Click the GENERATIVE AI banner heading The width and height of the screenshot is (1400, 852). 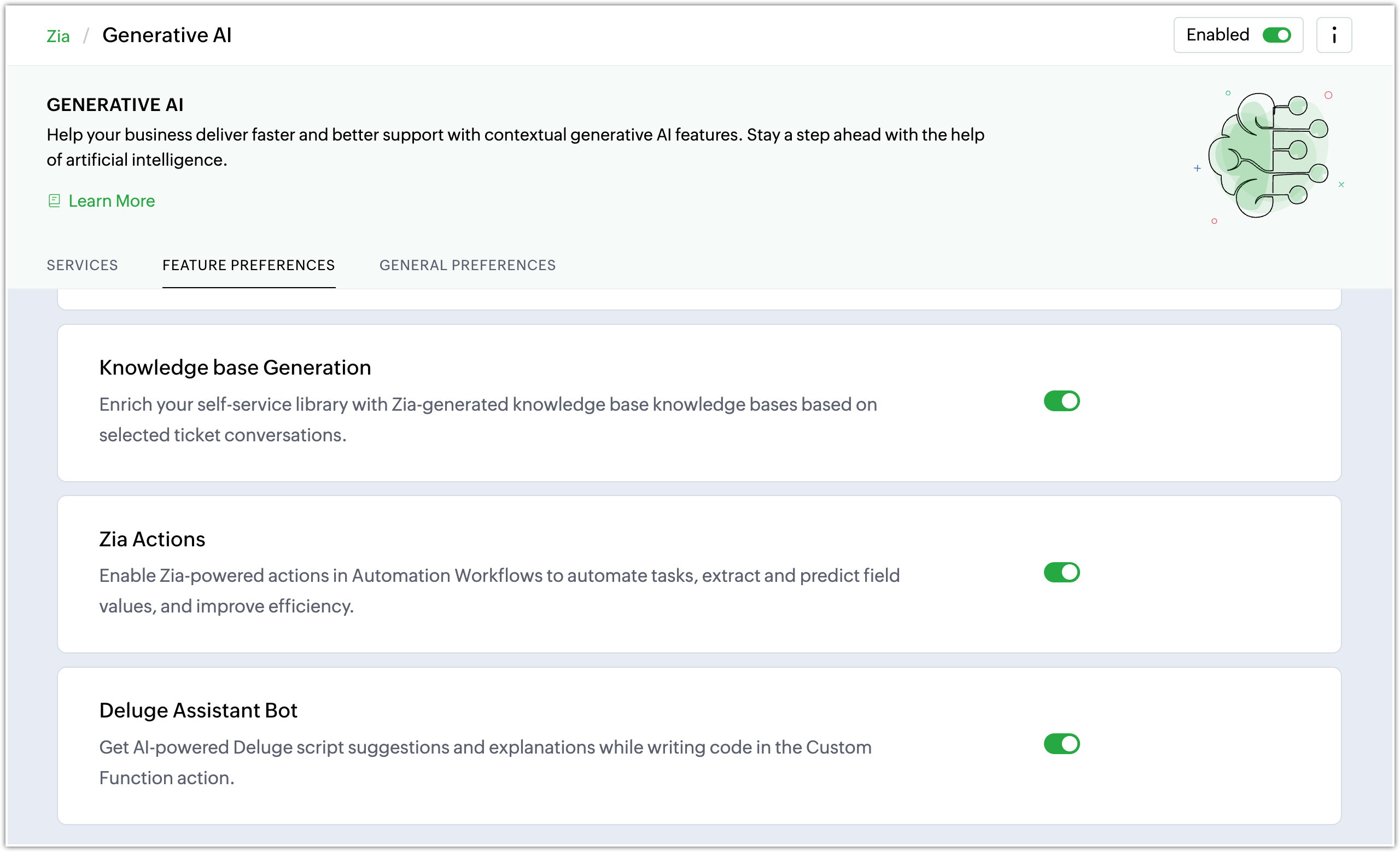pyautogui.click(x=115, y=105)
